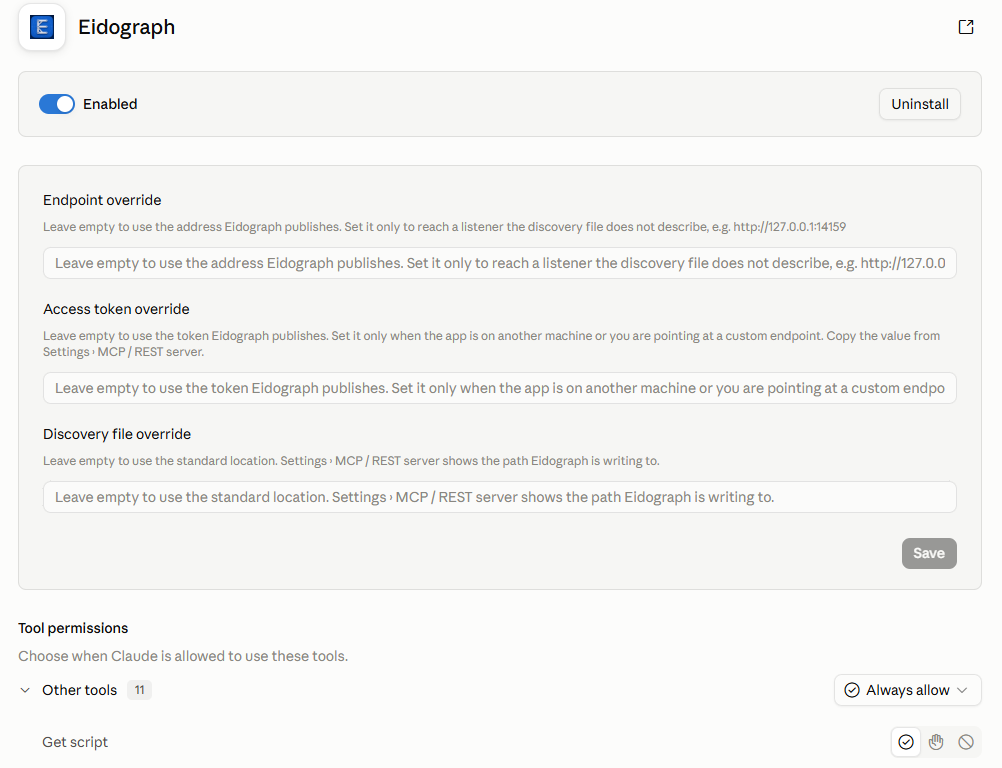The image size is (1002, 768).
Task: Click the Enabled label text
Action: coord(110,104)
